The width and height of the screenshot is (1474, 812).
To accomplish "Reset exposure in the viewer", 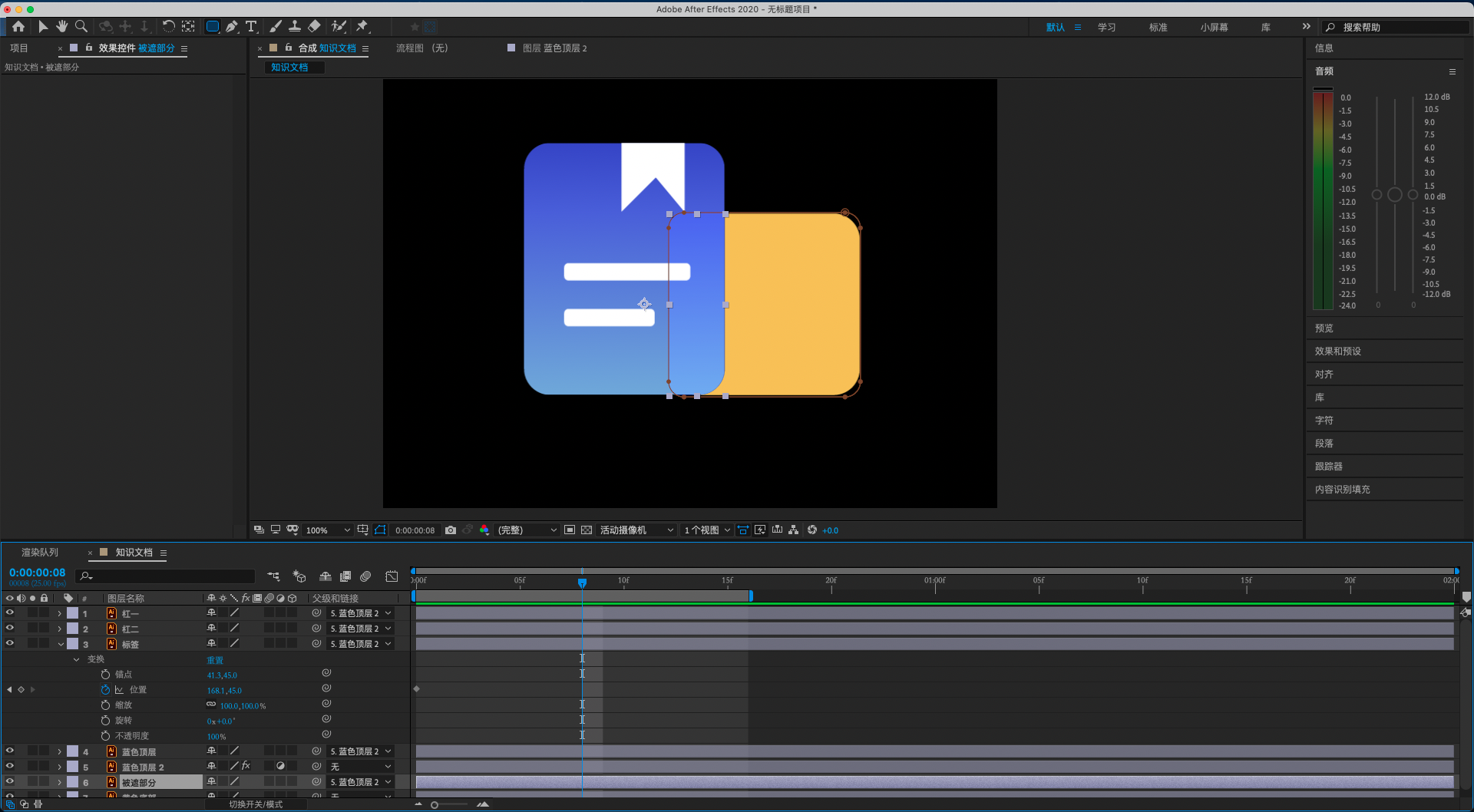I will 812,530.
